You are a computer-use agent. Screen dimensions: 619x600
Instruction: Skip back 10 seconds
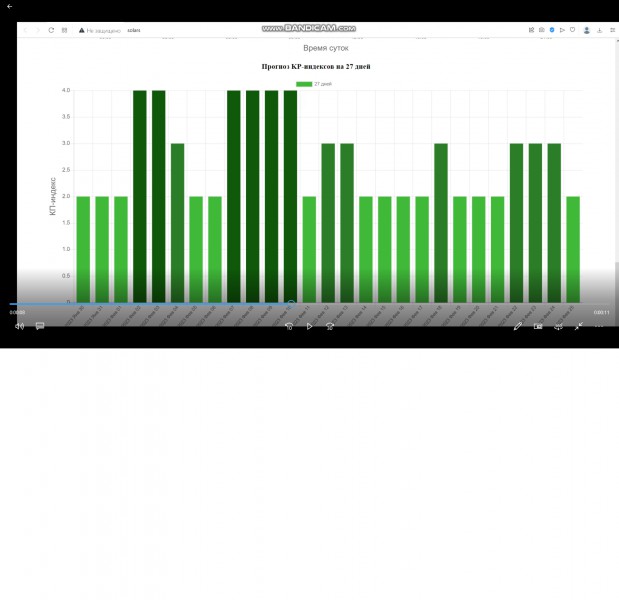[x=289, y=326]
